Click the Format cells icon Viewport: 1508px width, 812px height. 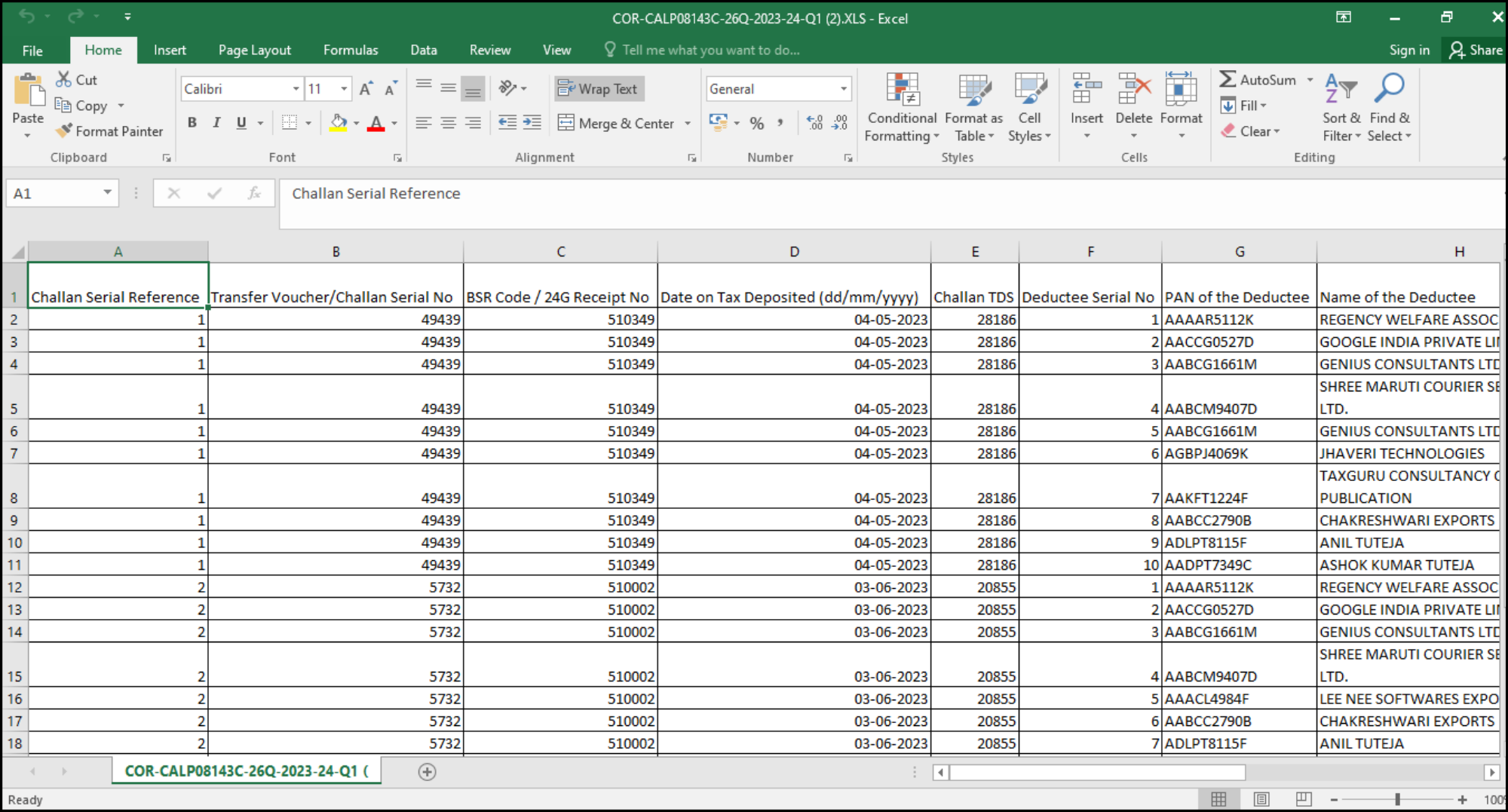pos(1181,88)
